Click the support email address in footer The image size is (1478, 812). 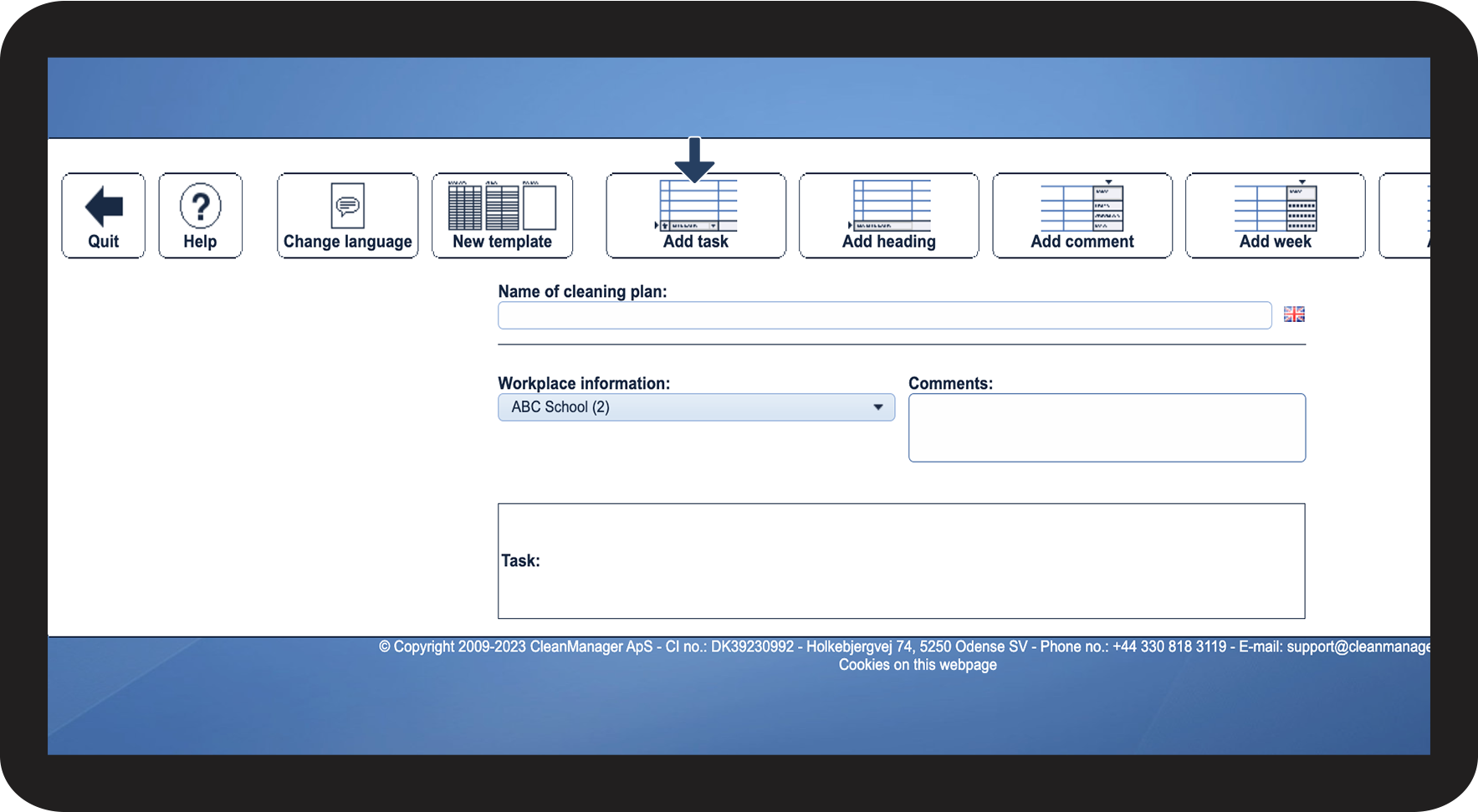coord(1358,646)
